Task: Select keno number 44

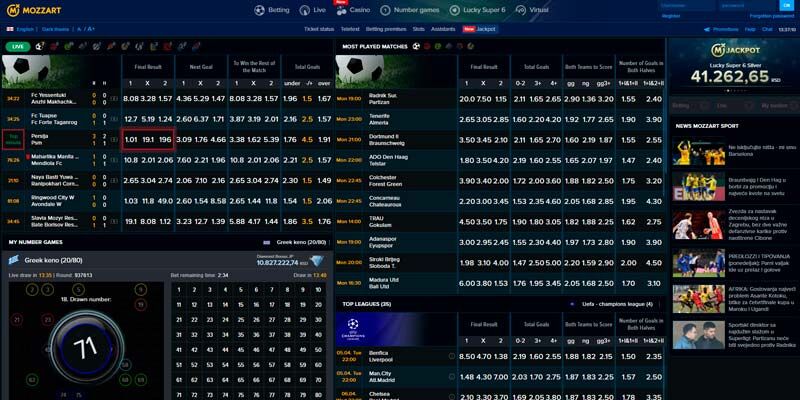Action: click(x=225, y=351)
